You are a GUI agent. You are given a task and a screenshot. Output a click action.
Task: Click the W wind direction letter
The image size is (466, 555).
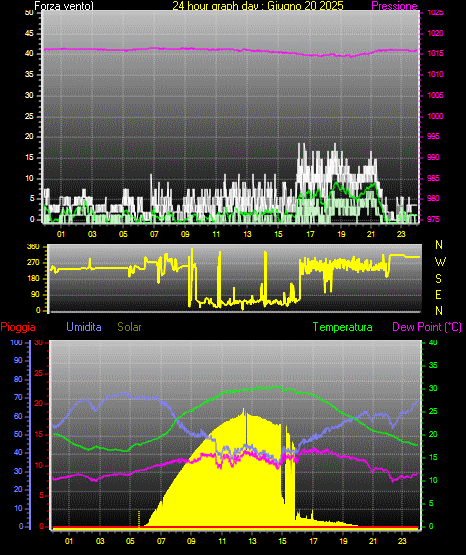[440, 262]
